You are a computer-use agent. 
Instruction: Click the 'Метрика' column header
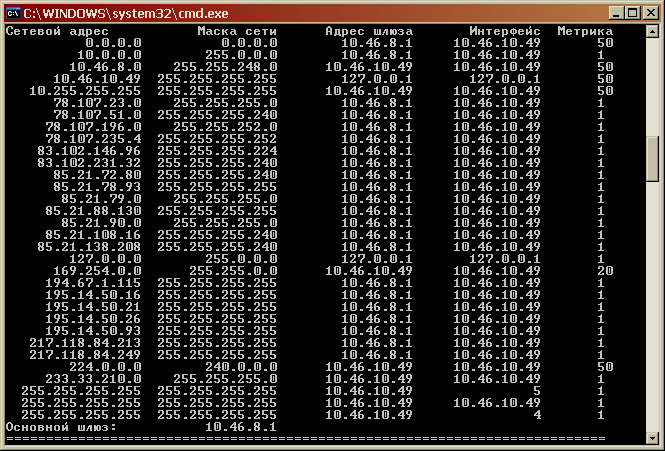coord(585,31)
